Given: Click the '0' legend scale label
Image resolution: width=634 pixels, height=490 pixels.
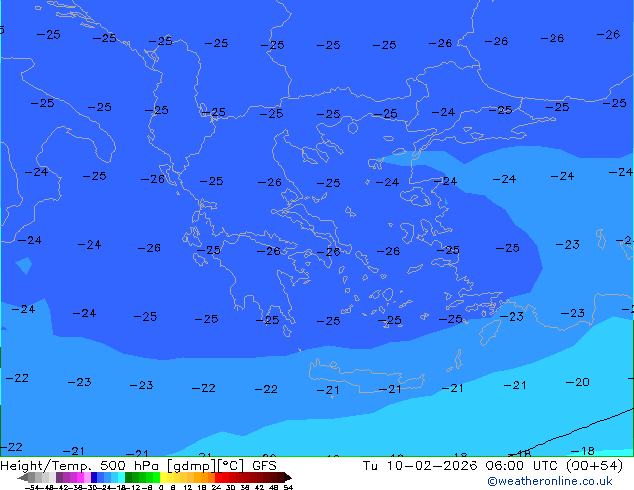Looking at the screenshot, I should (x=161, y=488).
